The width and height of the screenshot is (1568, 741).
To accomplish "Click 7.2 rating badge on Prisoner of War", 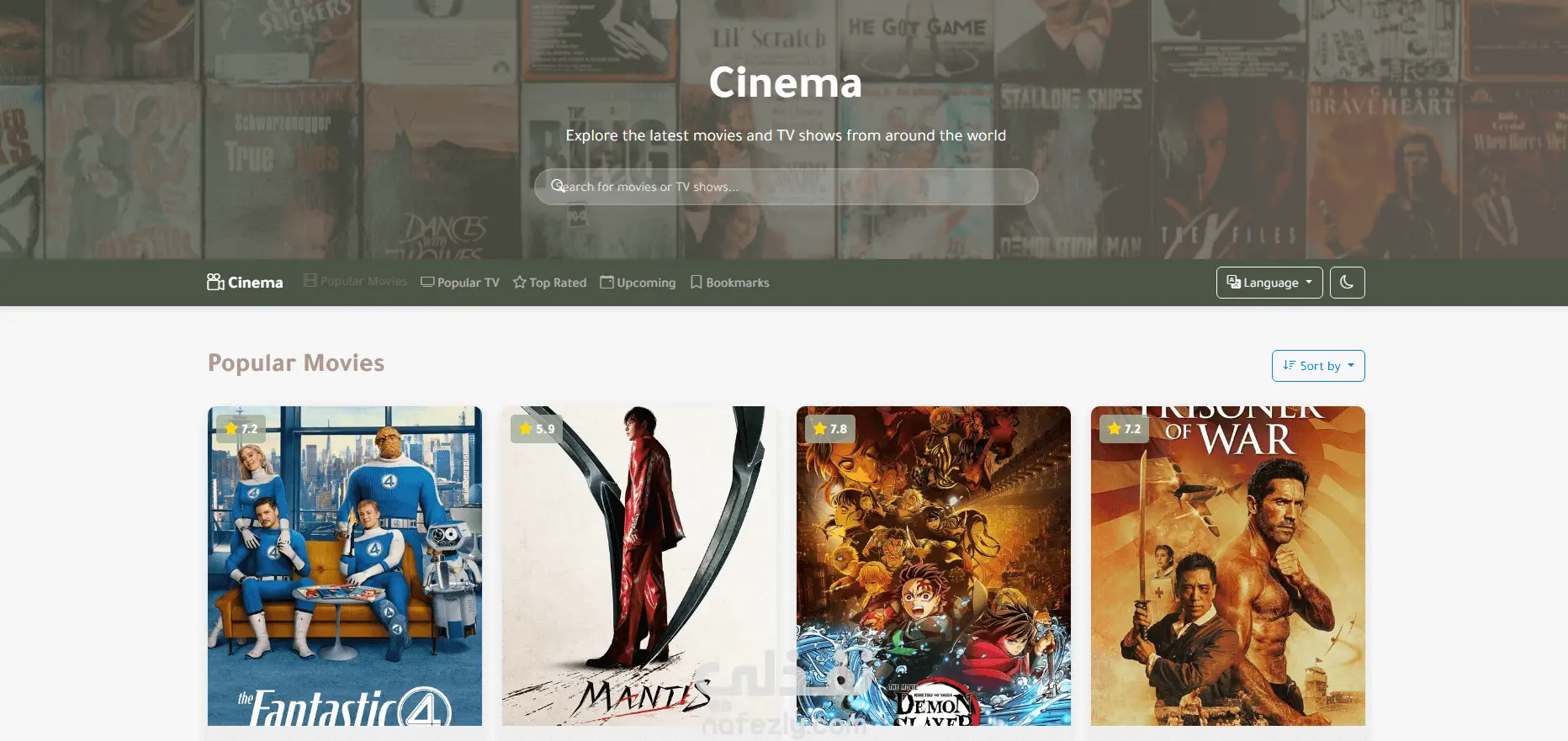I will tap(1124, 429).
